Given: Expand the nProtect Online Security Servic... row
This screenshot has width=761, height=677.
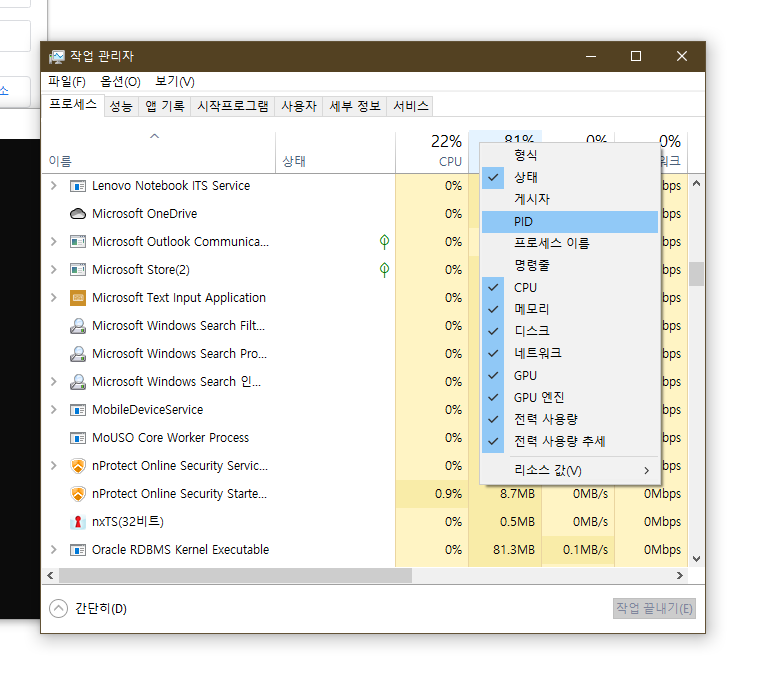Looking at the screenshot, I should (54, 466).
